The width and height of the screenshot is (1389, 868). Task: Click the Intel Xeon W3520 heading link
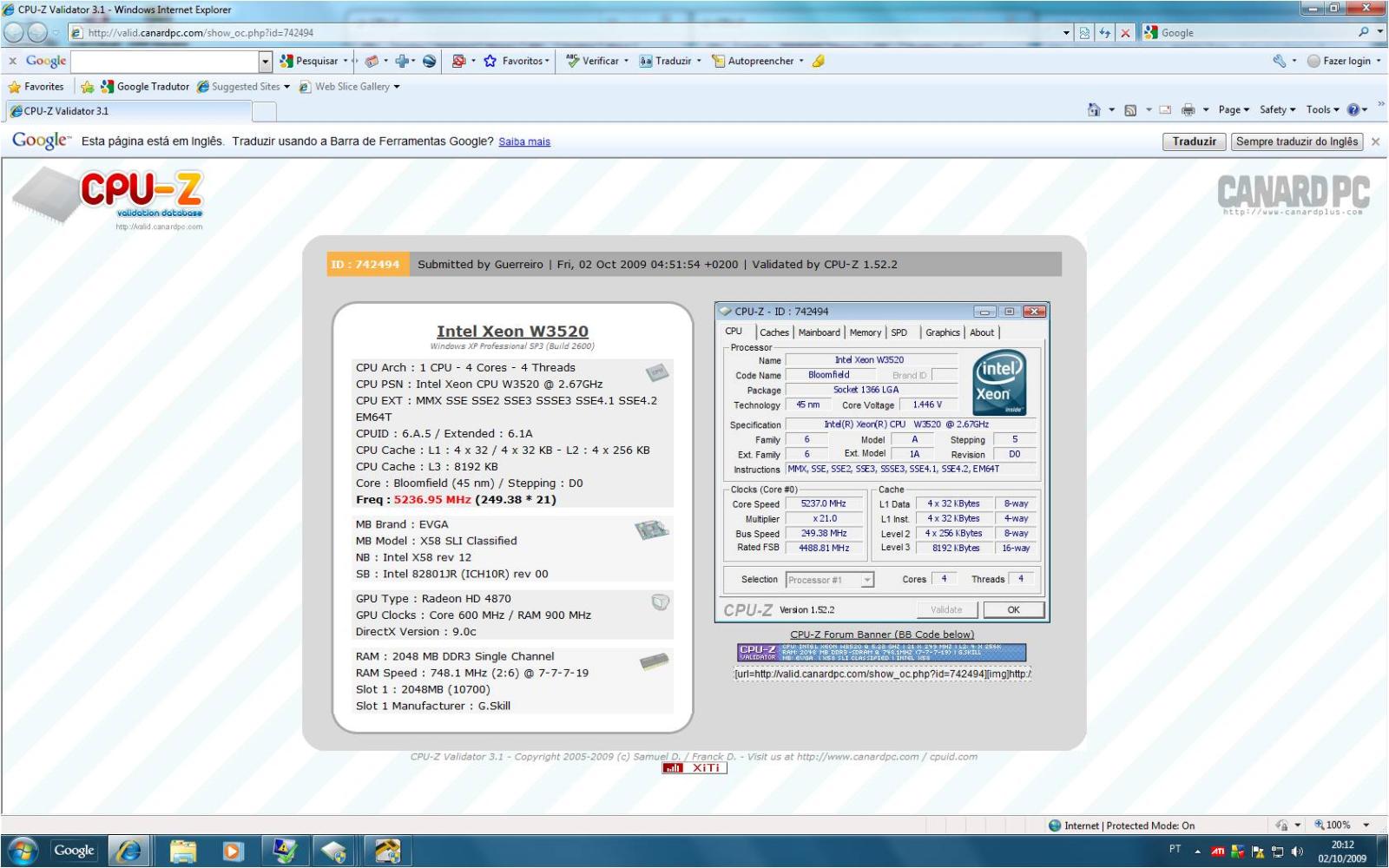point(512,331)
